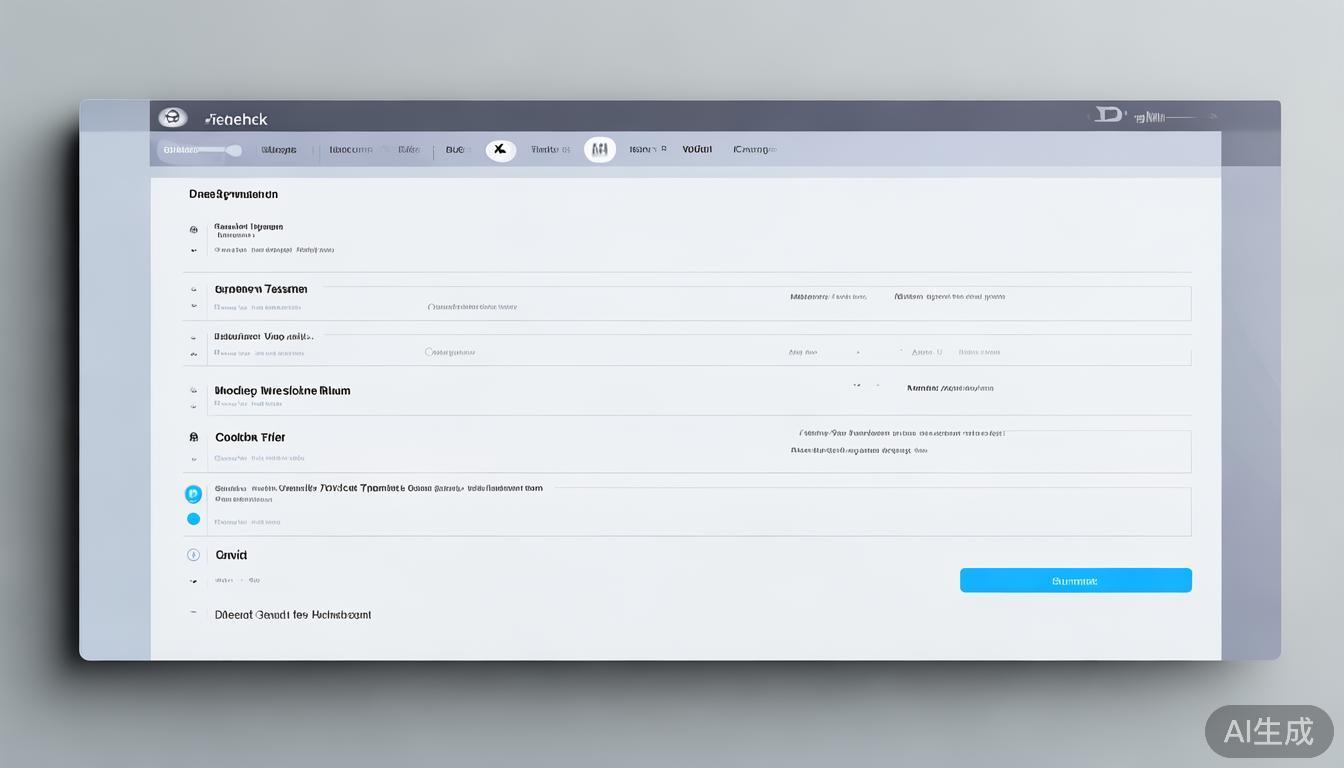
Task: Click the white circular X icon in toolbar
Action: [500, 150]
